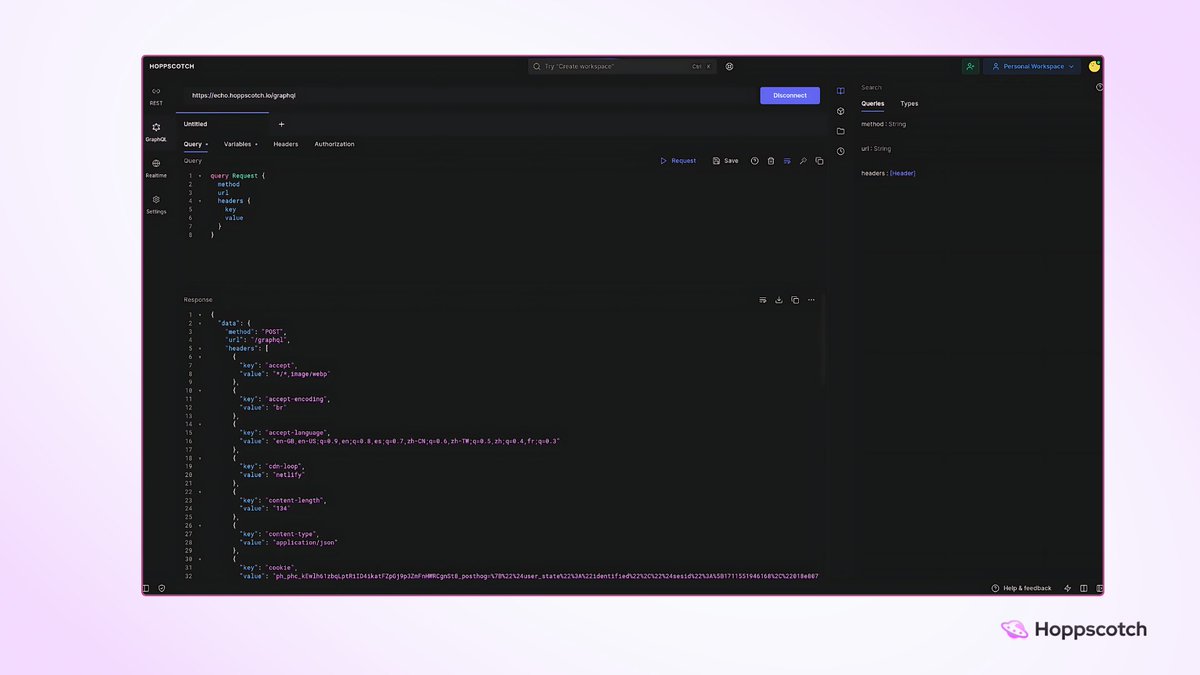Click the invite user icon in header
The height and width of the screenshot is (675, 1200).
970,66
